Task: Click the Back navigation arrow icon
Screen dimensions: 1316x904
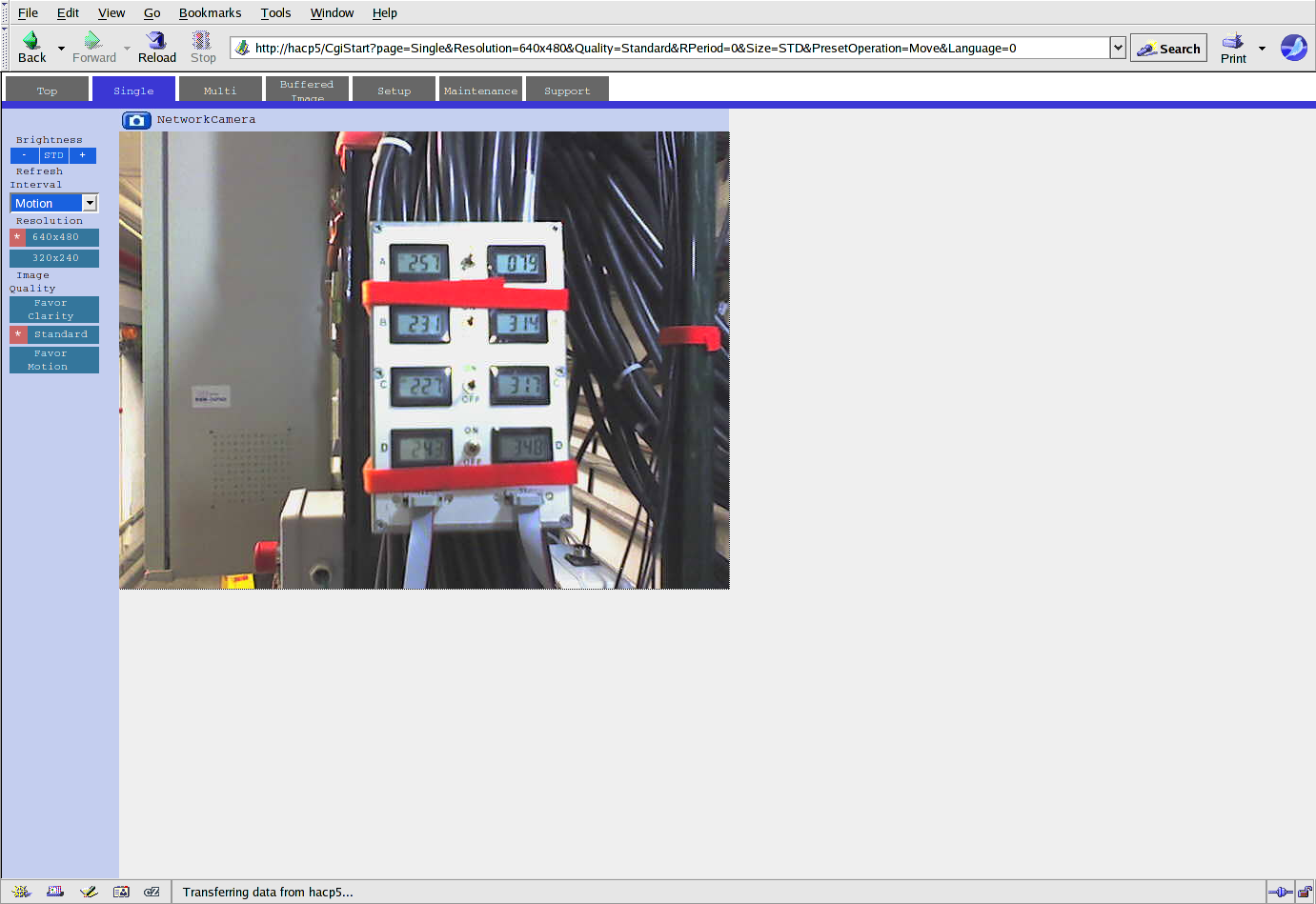Action: click(x=31, y=40)
